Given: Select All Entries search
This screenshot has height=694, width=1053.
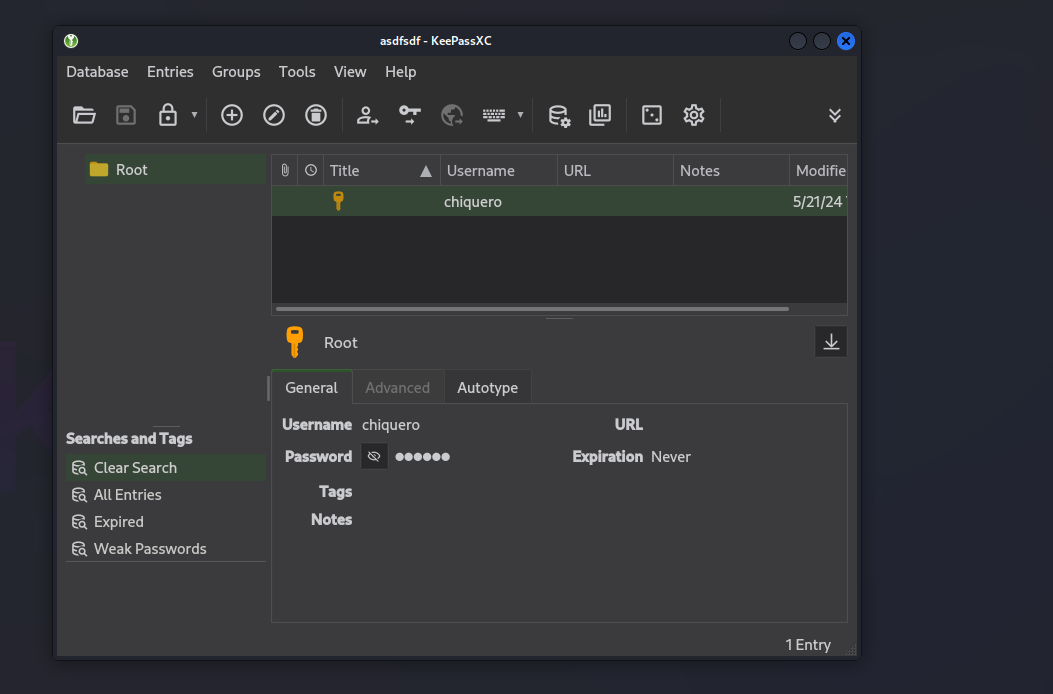Looking at the screenshot, I should tap(166, 494).
